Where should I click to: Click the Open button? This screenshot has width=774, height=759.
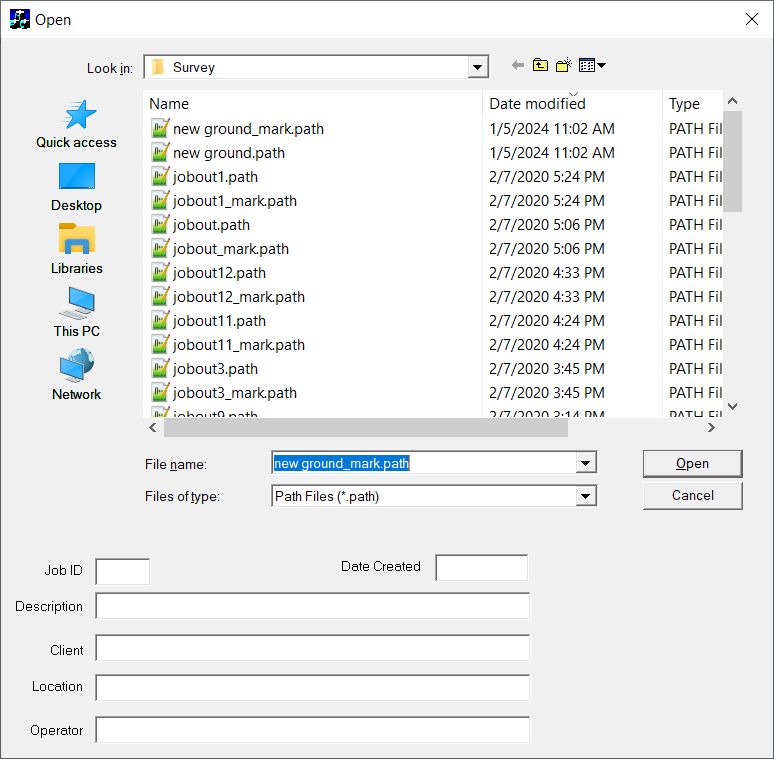point(692,464)
